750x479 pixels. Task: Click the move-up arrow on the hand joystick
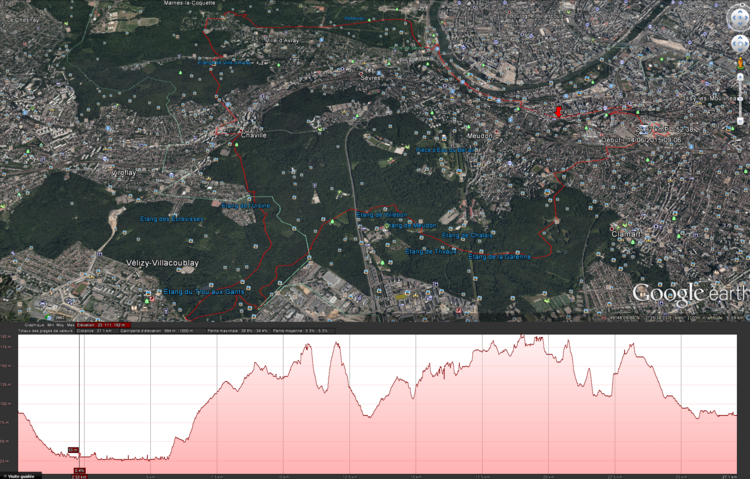click(740, 38)
